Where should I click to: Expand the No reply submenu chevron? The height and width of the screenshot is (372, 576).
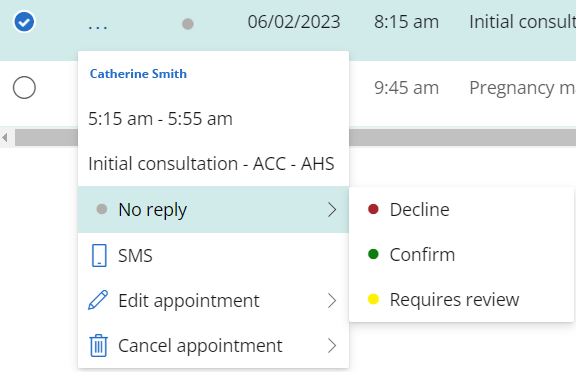click(332, 209)
